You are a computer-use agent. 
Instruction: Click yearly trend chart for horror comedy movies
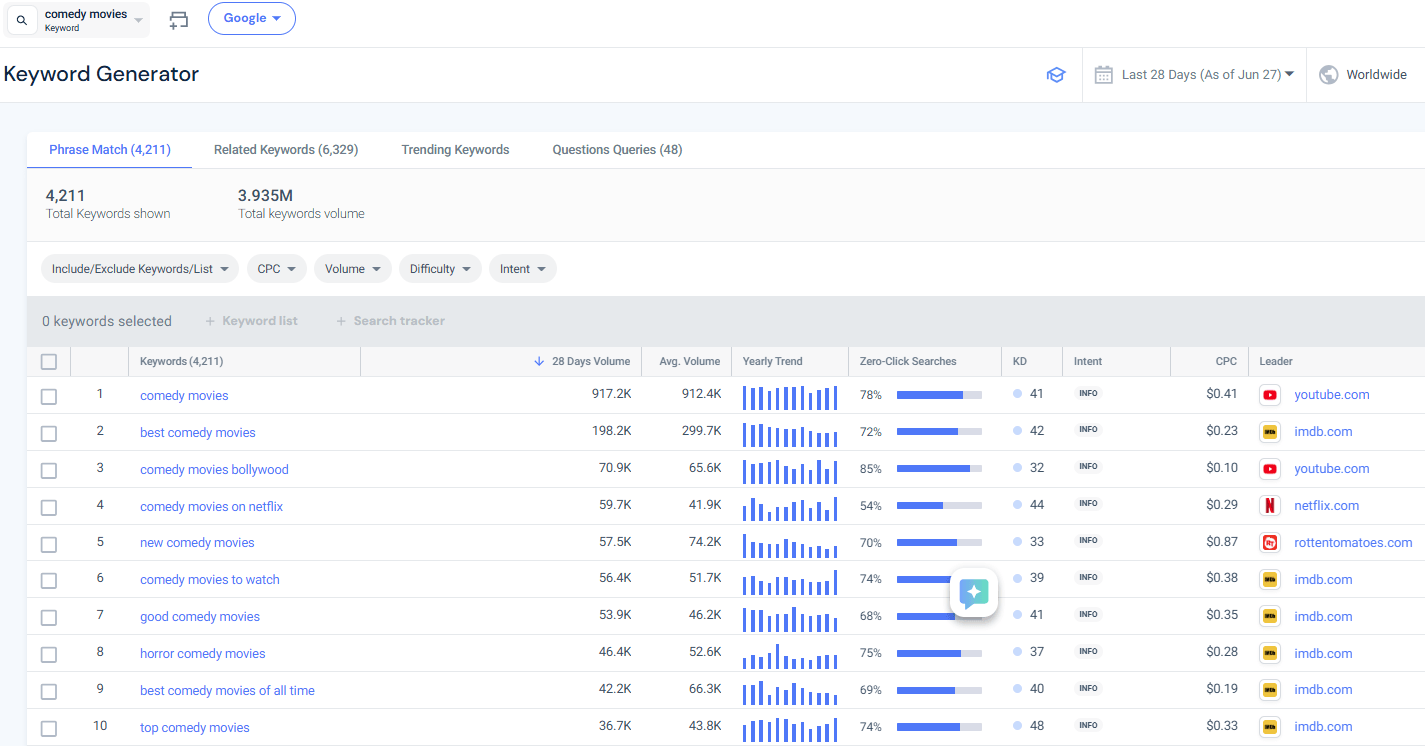pyautogui.click(x=790, y=656)
